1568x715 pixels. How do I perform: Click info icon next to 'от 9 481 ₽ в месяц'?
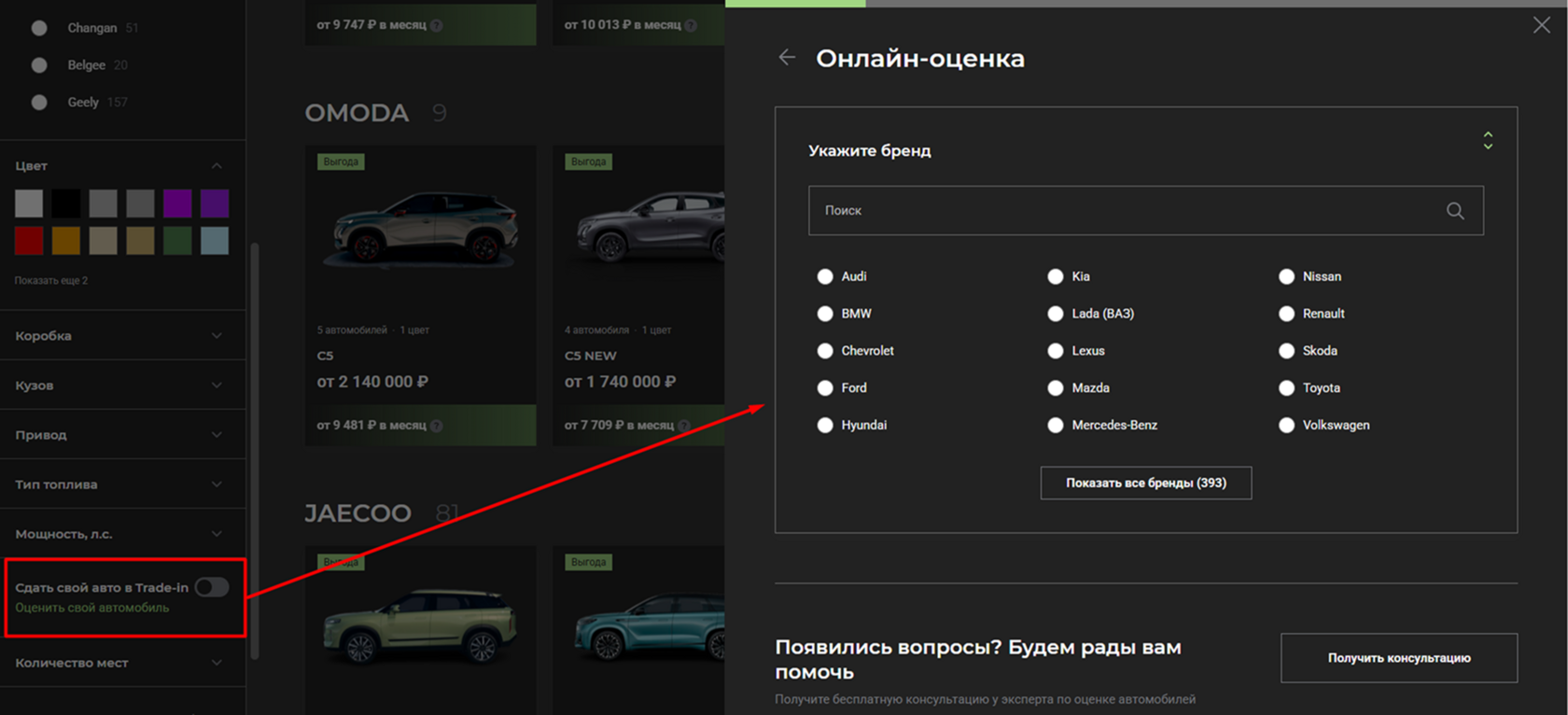pos(437,426)
